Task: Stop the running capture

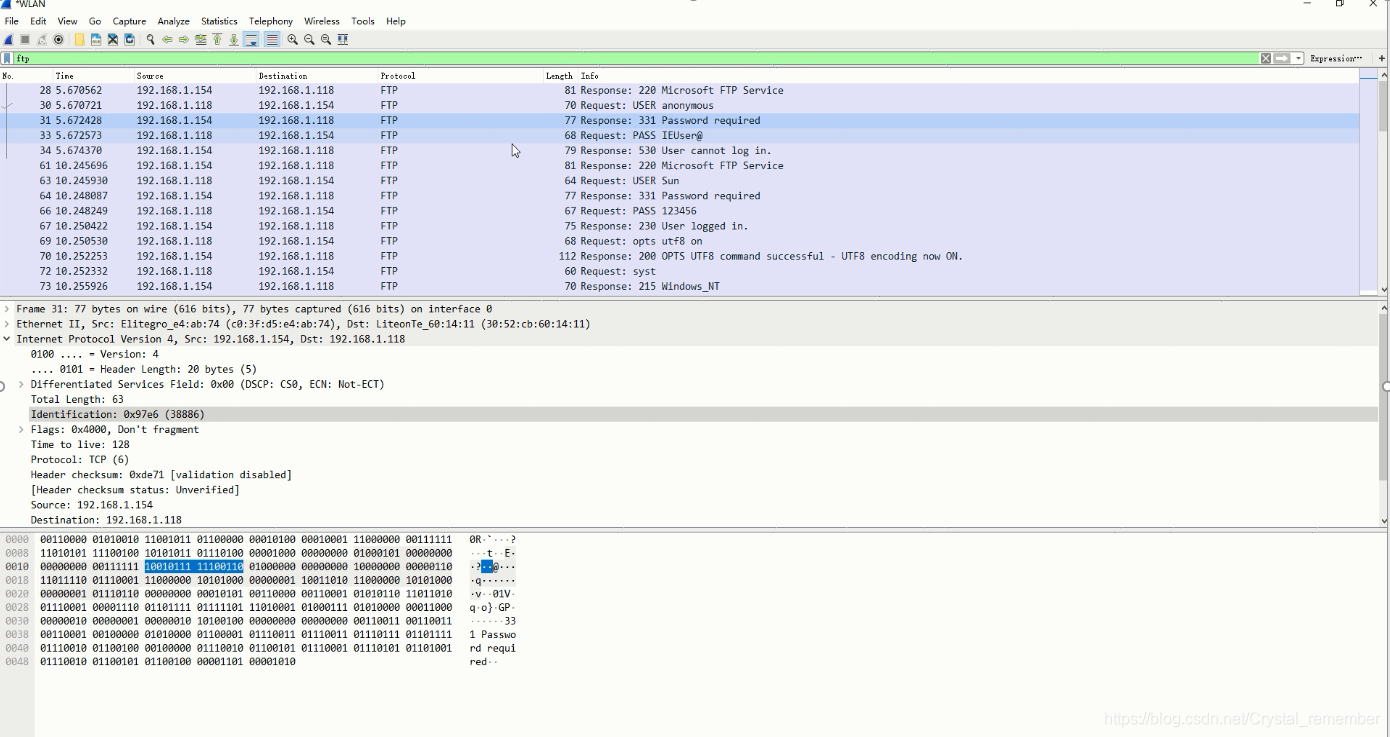Action: 25,40
